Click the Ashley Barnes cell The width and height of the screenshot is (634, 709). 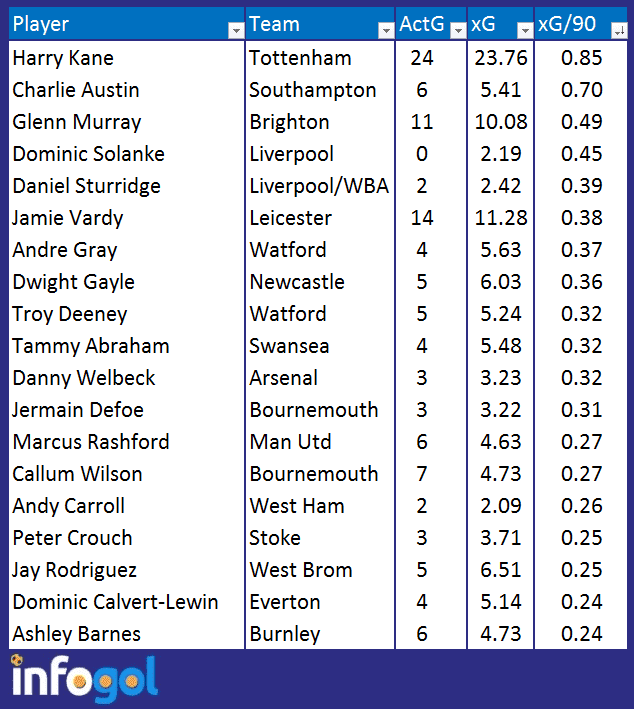(127, 634)
